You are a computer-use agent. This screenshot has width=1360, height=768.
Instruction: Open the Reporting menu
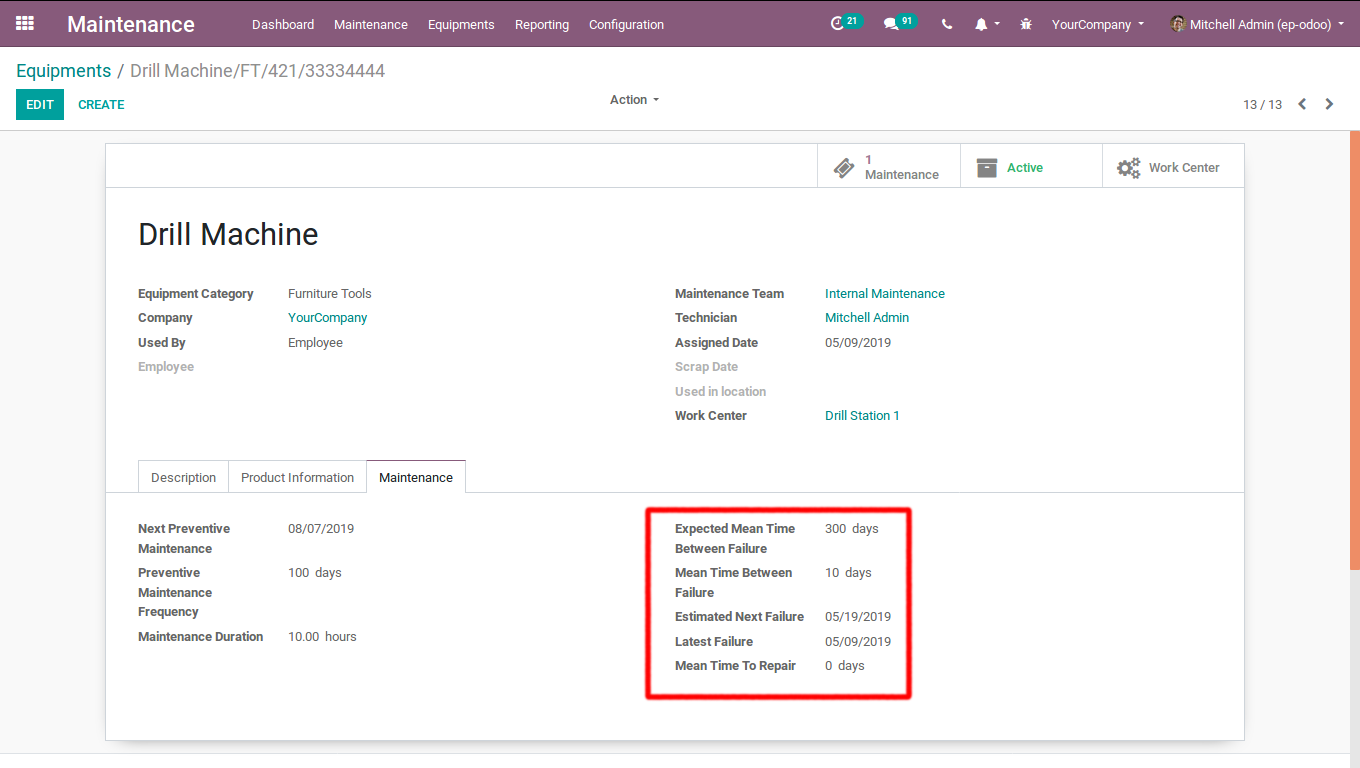point(542,24)
